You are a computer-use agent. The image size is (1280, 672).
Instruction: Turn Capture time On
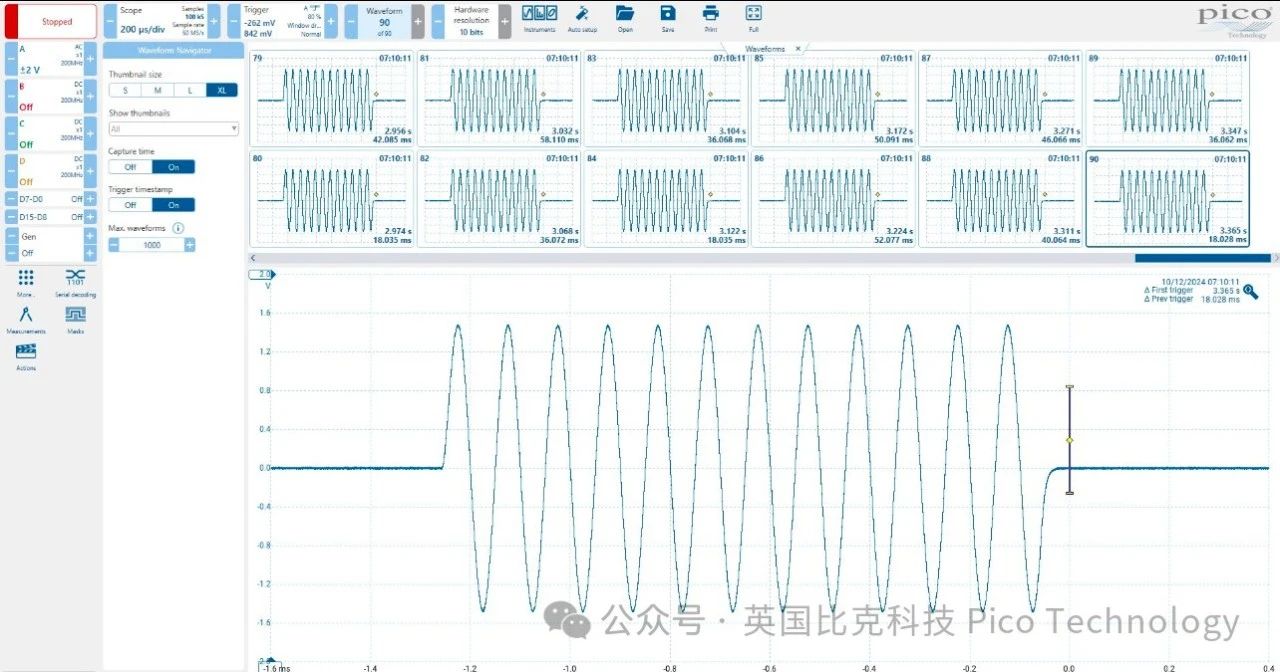(173, 167)
